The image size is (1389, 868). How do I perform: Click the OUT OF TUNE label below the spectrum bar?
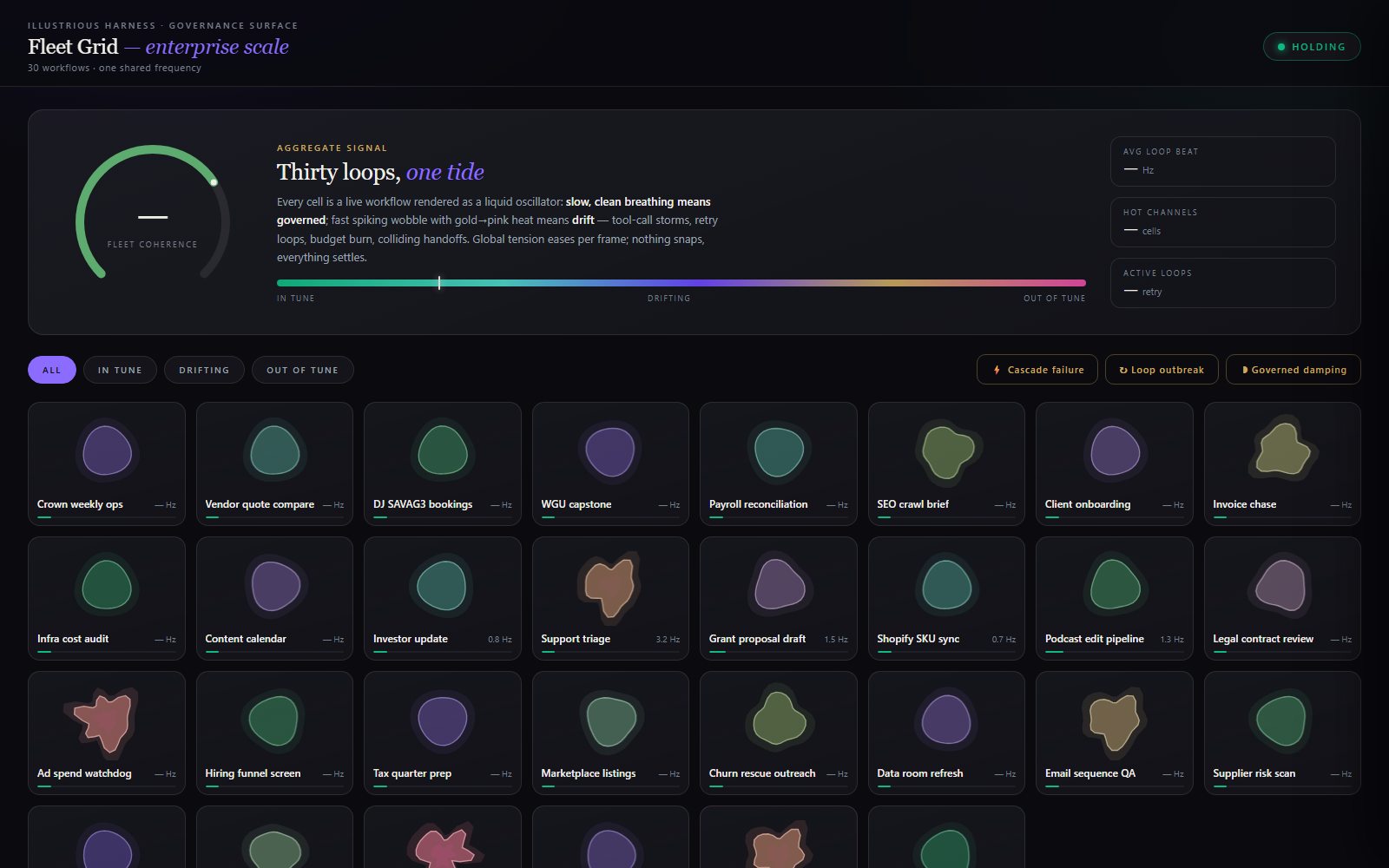click(1054, 299)
